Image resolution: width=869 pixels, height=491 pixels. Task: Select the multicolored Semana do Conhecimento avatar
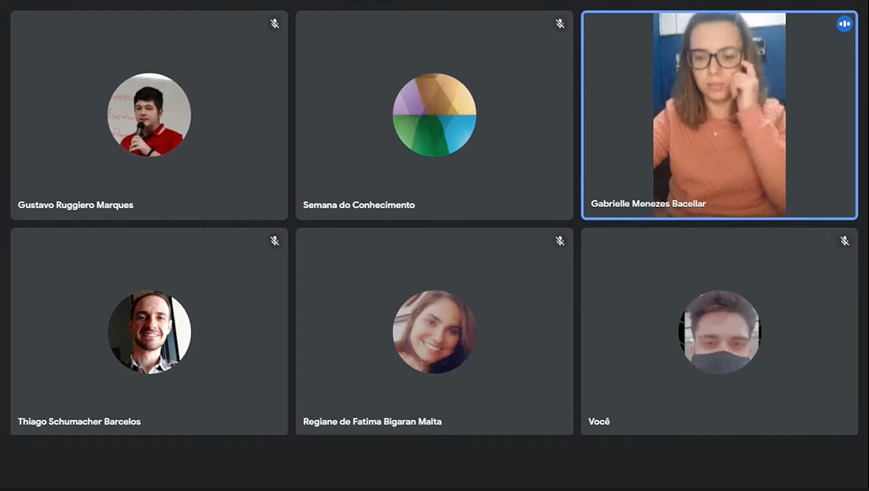point(434,115)
